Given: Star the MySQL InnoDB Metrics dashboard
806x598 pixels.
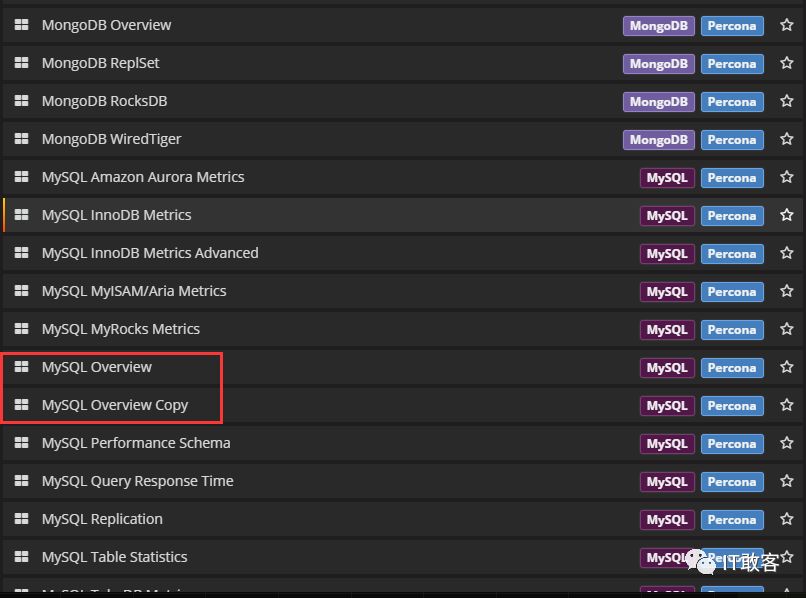Looking at the screenshot, I should pos(786,215).
